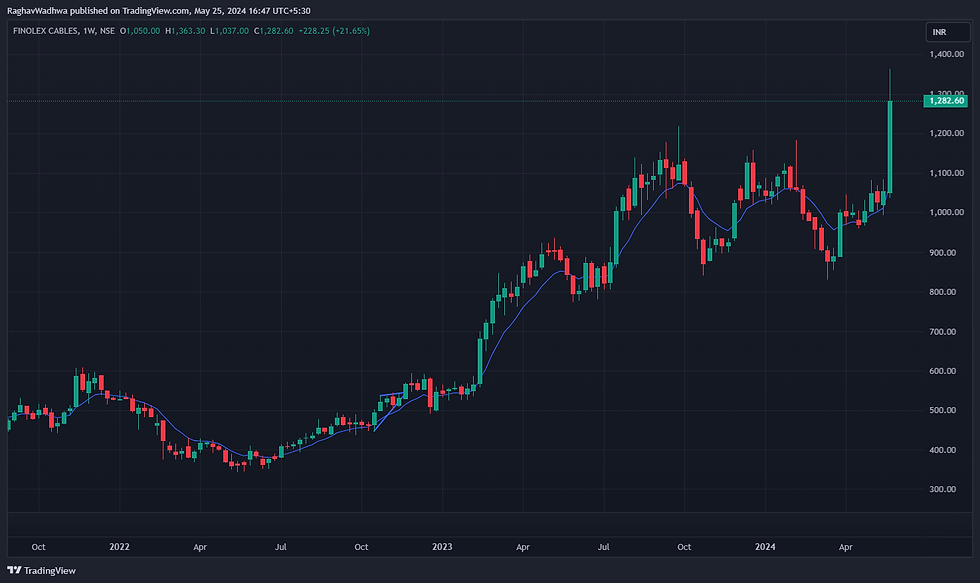Click the large green candle at far right
Image resolution: width=980 pixels, height=583 pixels.
890,147
